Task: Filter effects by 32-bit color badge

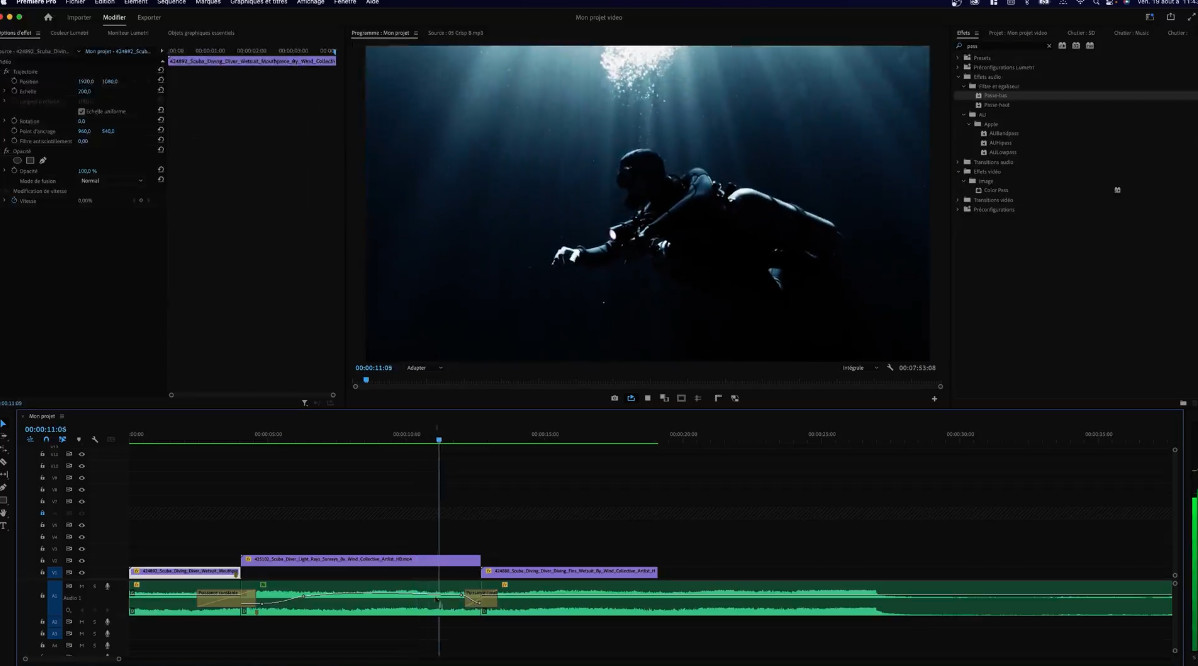Action: [1076, 46]
